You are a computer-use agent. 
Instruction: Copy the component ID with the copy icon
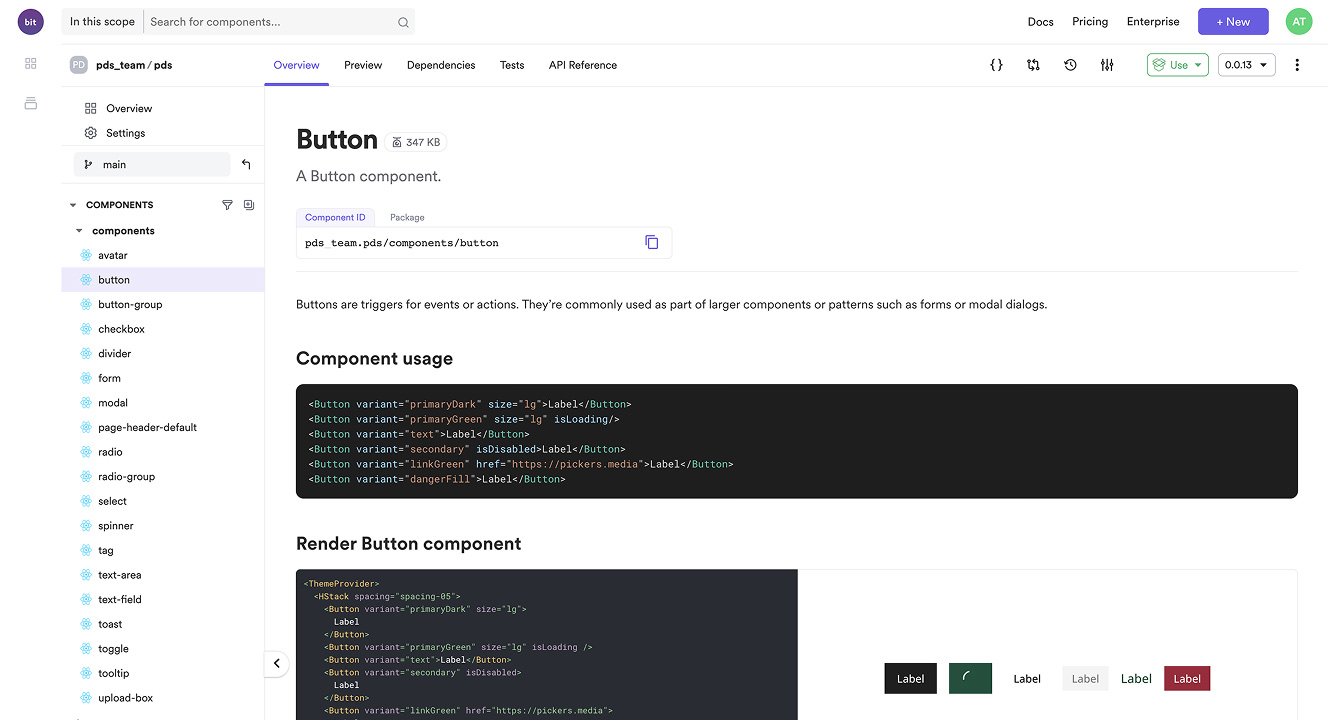(x=652, y=242)
